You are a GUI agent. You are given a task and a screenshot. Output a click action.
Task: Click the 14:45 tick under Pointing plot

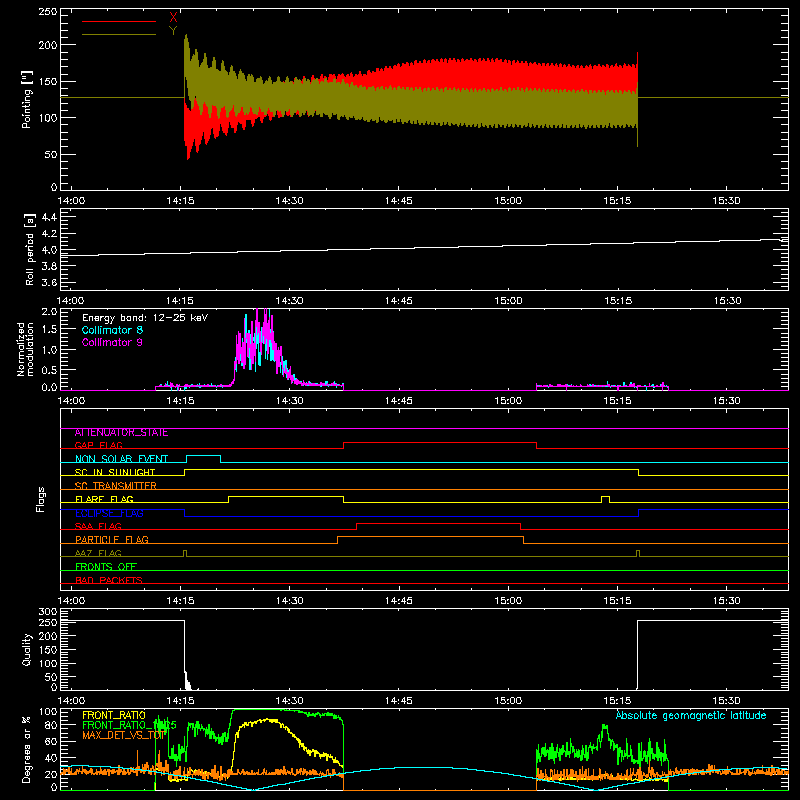coord(398,201)
